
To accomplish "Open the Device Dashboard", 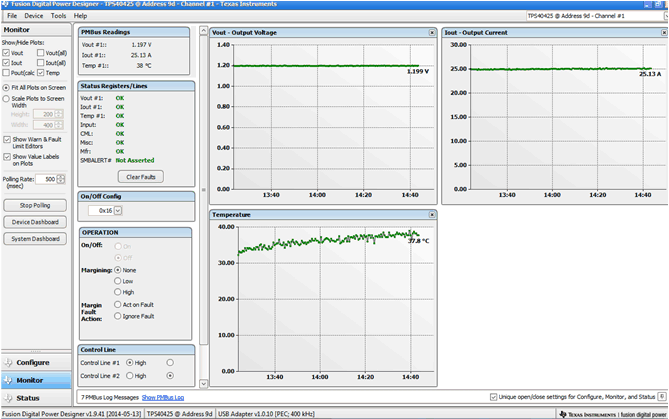I will click(x=35, y=222).
